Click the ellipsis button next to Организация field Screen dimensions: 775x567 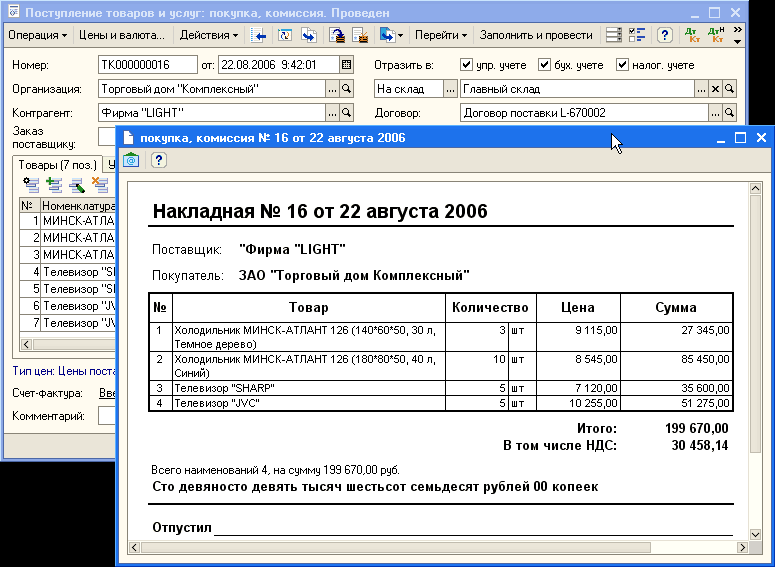333,89
